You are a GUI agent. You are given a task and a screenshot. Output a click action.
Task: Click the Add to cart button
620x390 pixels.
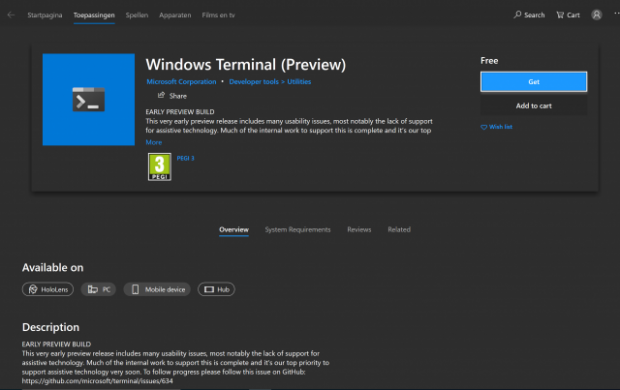[534, 106]
